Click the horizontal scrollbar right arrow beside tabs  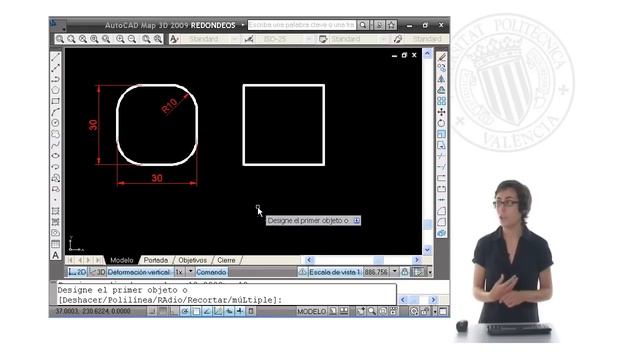click(417, 260)
